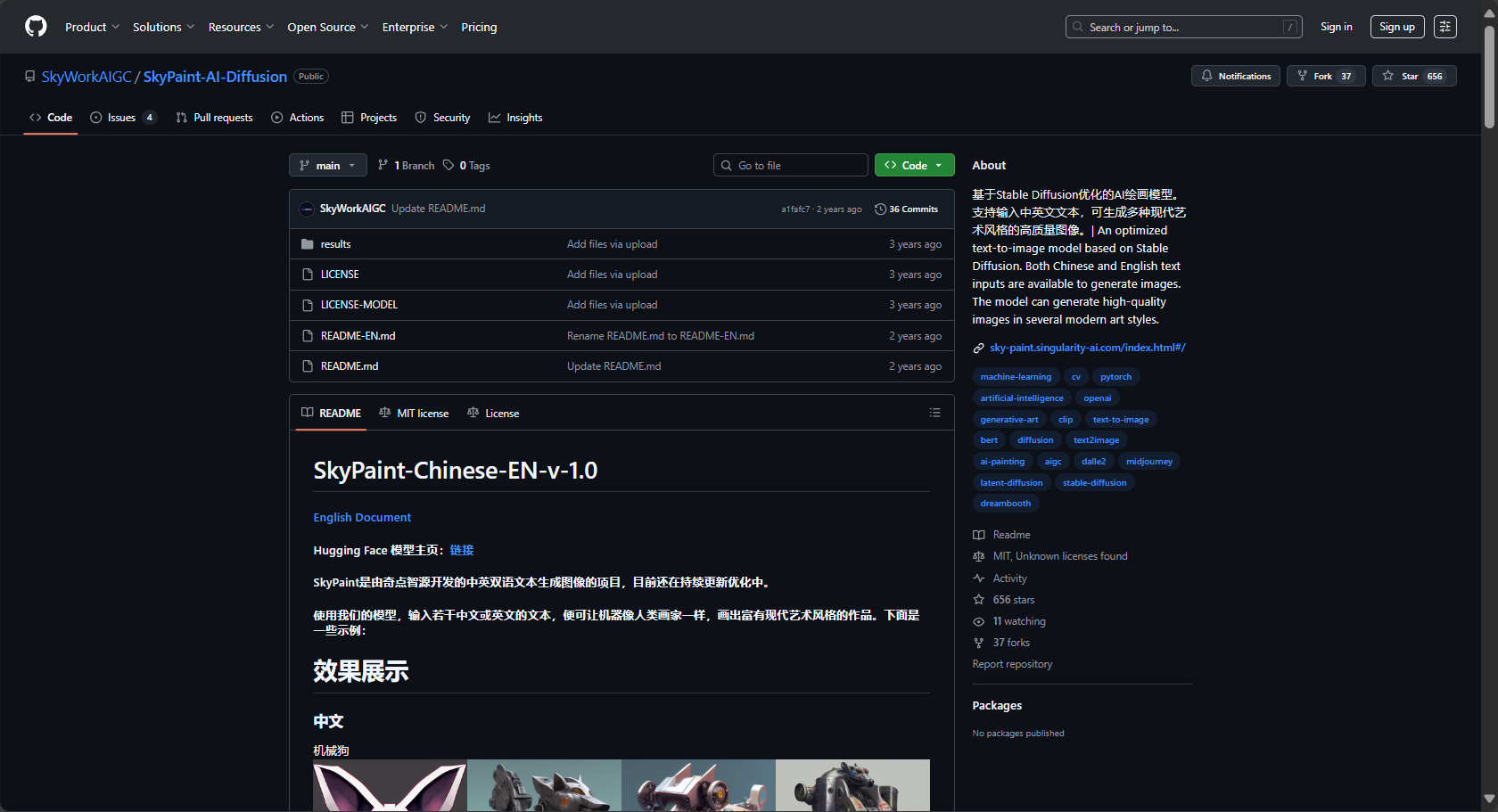Switch to the Actions tab
Image resolution: width=1498 pixels, height=812 pixels.
[298, 118]
